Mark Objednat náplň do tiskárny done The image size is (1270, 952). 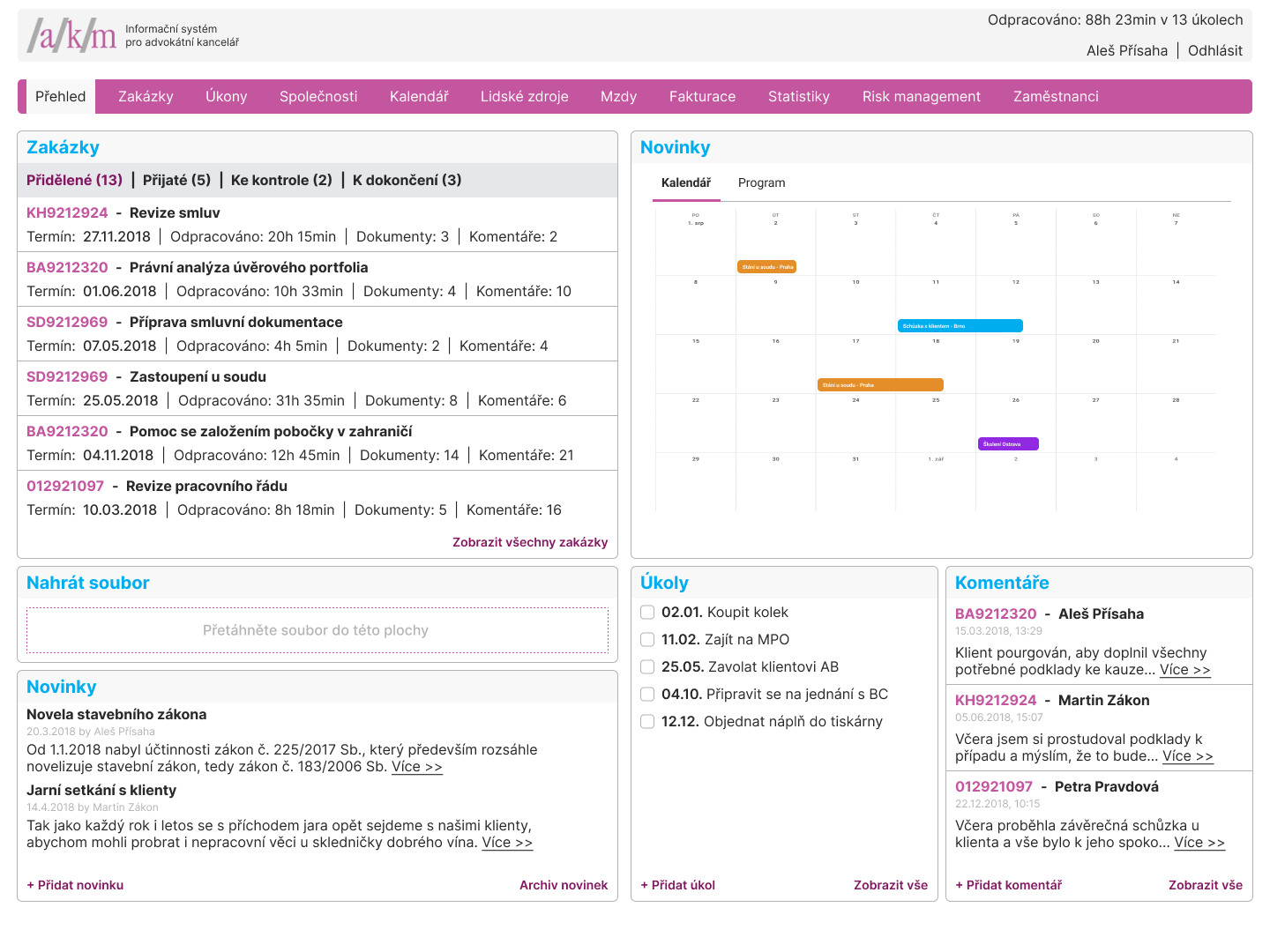pyautogui.click(x=647, y=722)
